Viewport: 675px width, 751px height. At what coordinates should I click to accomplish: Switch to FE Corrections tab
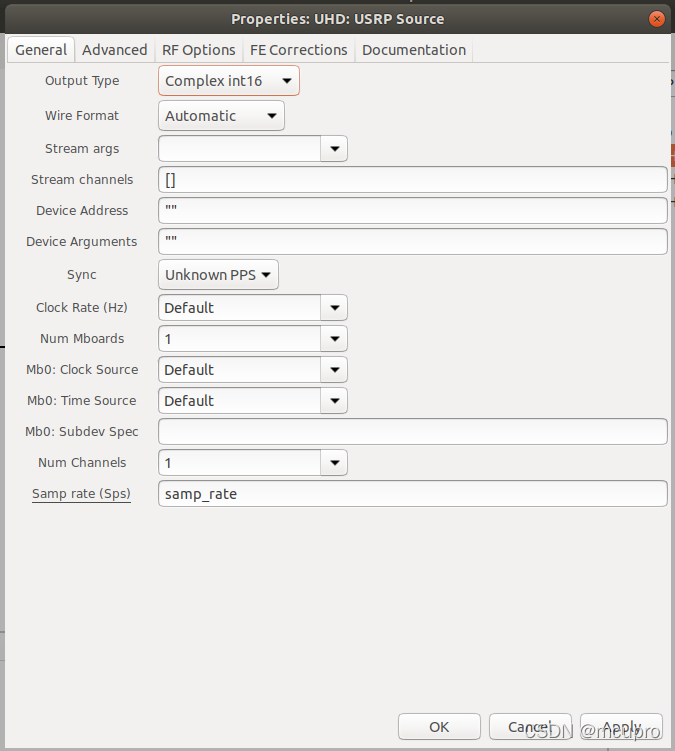tap(298, 50)
